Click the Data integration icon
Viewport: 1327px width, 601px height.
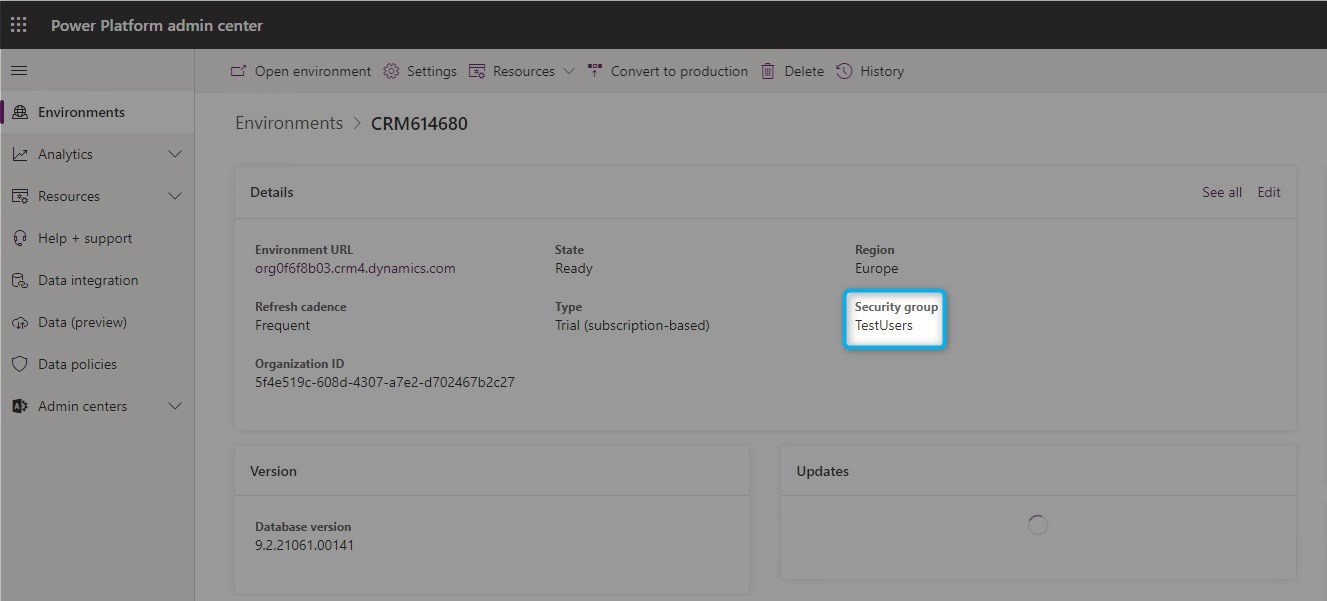20,280
